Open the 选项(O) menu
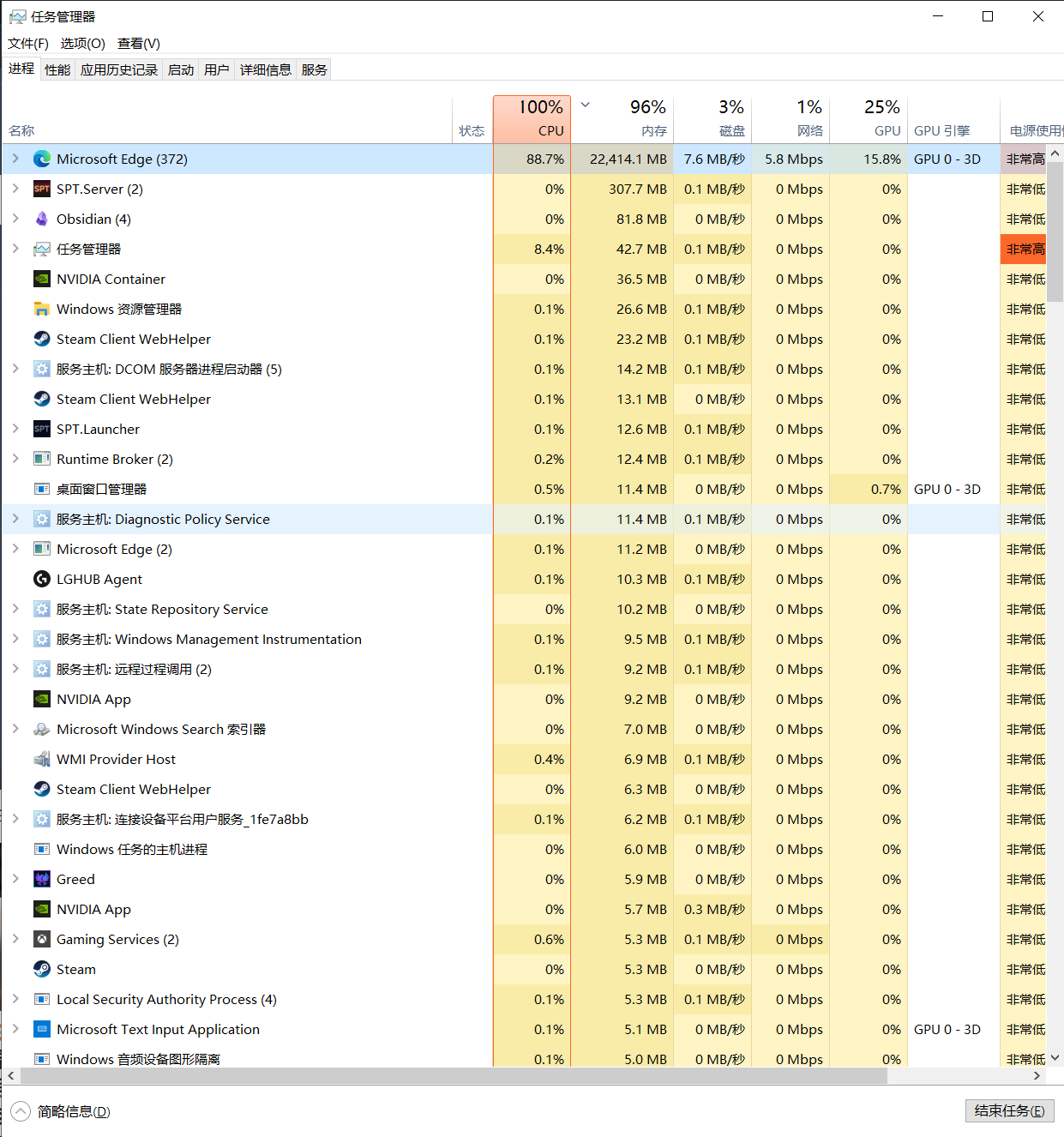This screenshot has height=1137, width=1064. [83, 44]
